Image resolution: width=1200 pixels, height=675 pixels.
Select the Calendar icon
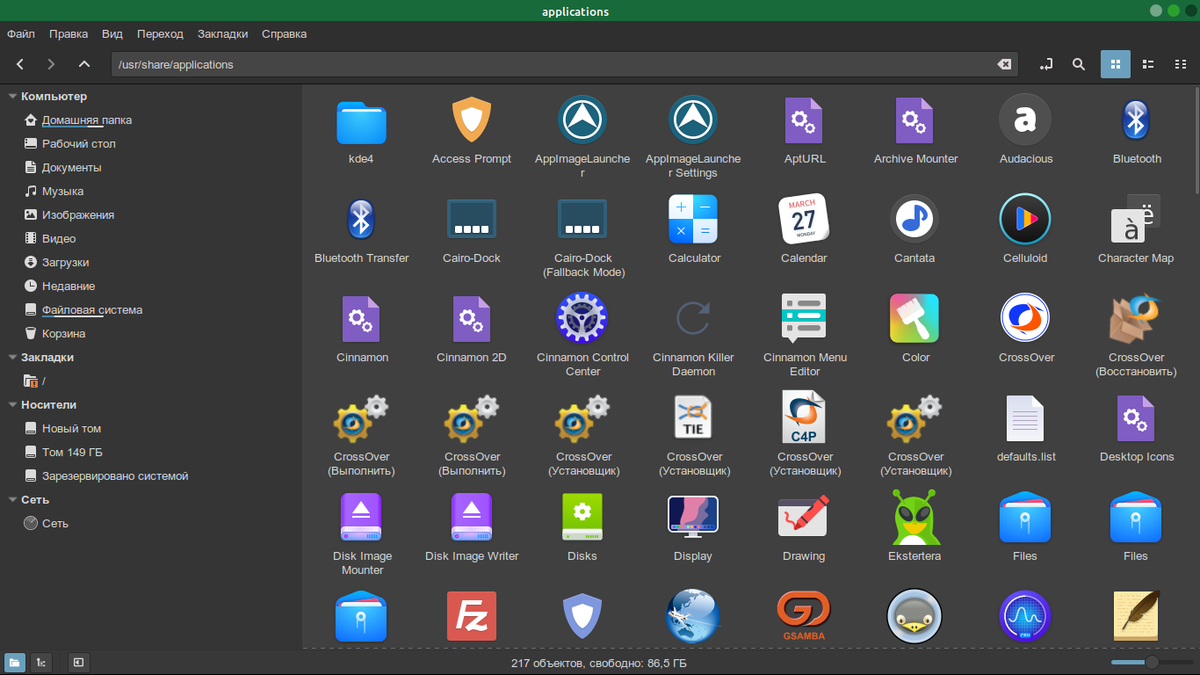(804, 219)
